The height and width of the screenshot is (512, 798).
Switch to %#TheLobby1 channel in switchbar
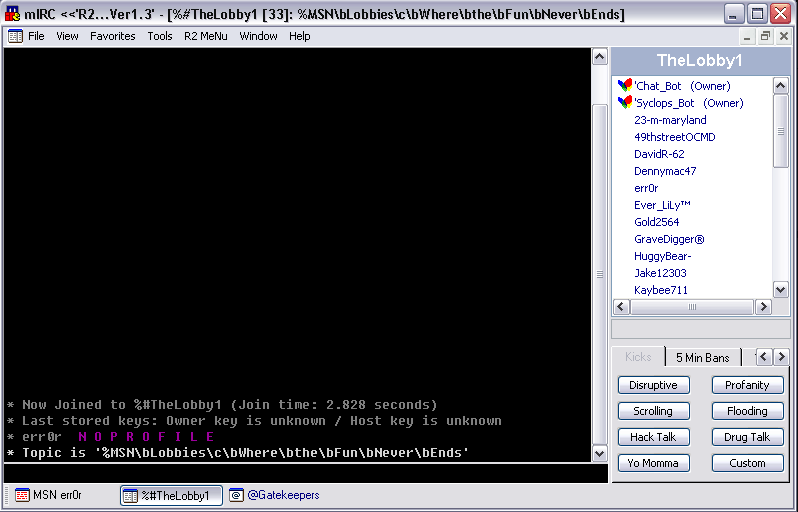(172, 496)
